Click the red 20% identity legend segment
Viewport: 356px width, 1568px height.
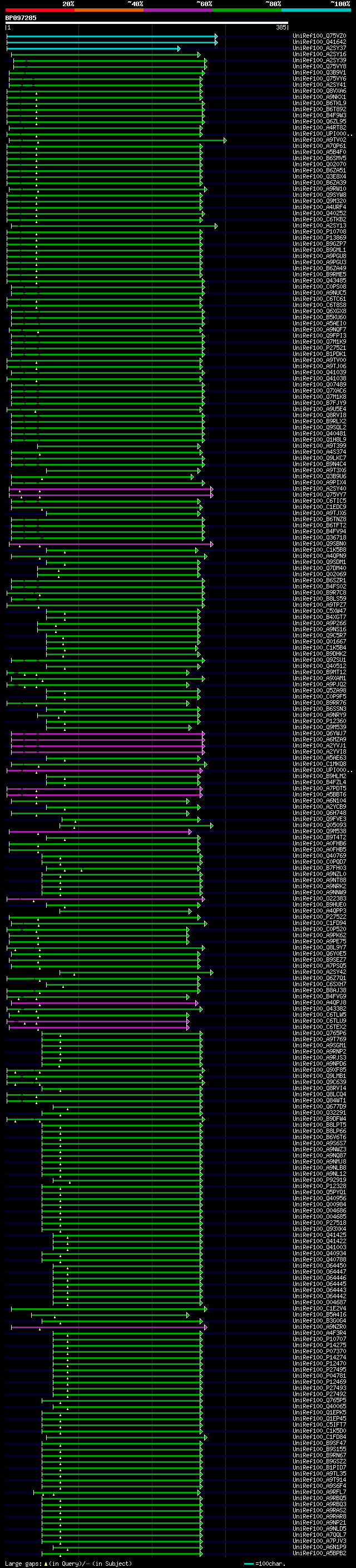[39, 10]
